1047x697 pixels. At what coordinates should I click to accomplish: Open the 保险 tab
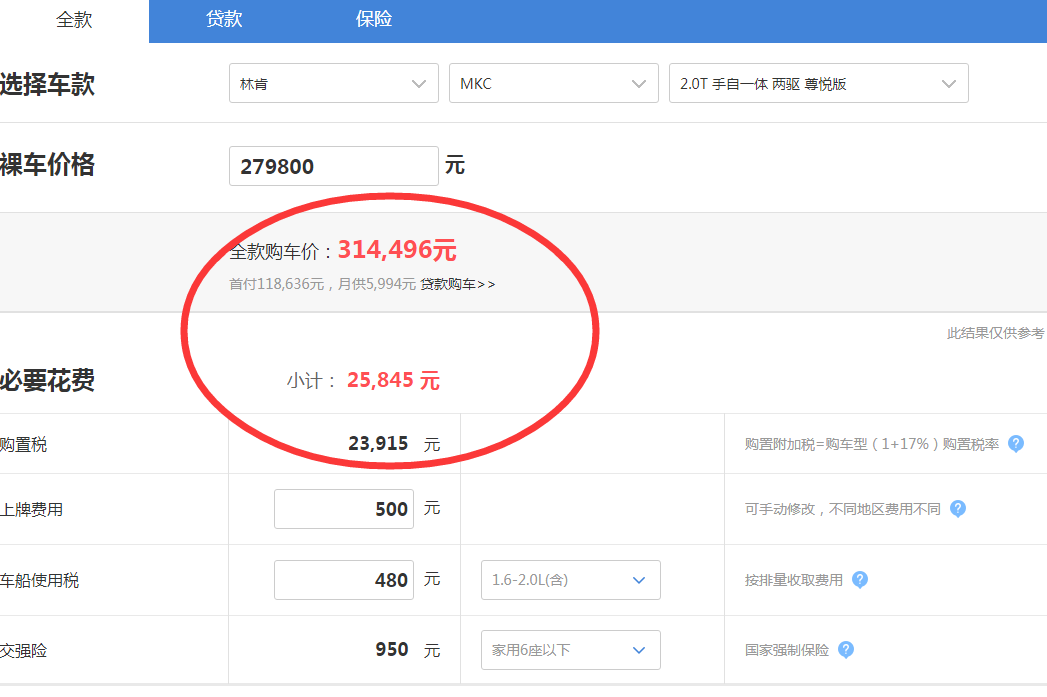pos(373,19)
